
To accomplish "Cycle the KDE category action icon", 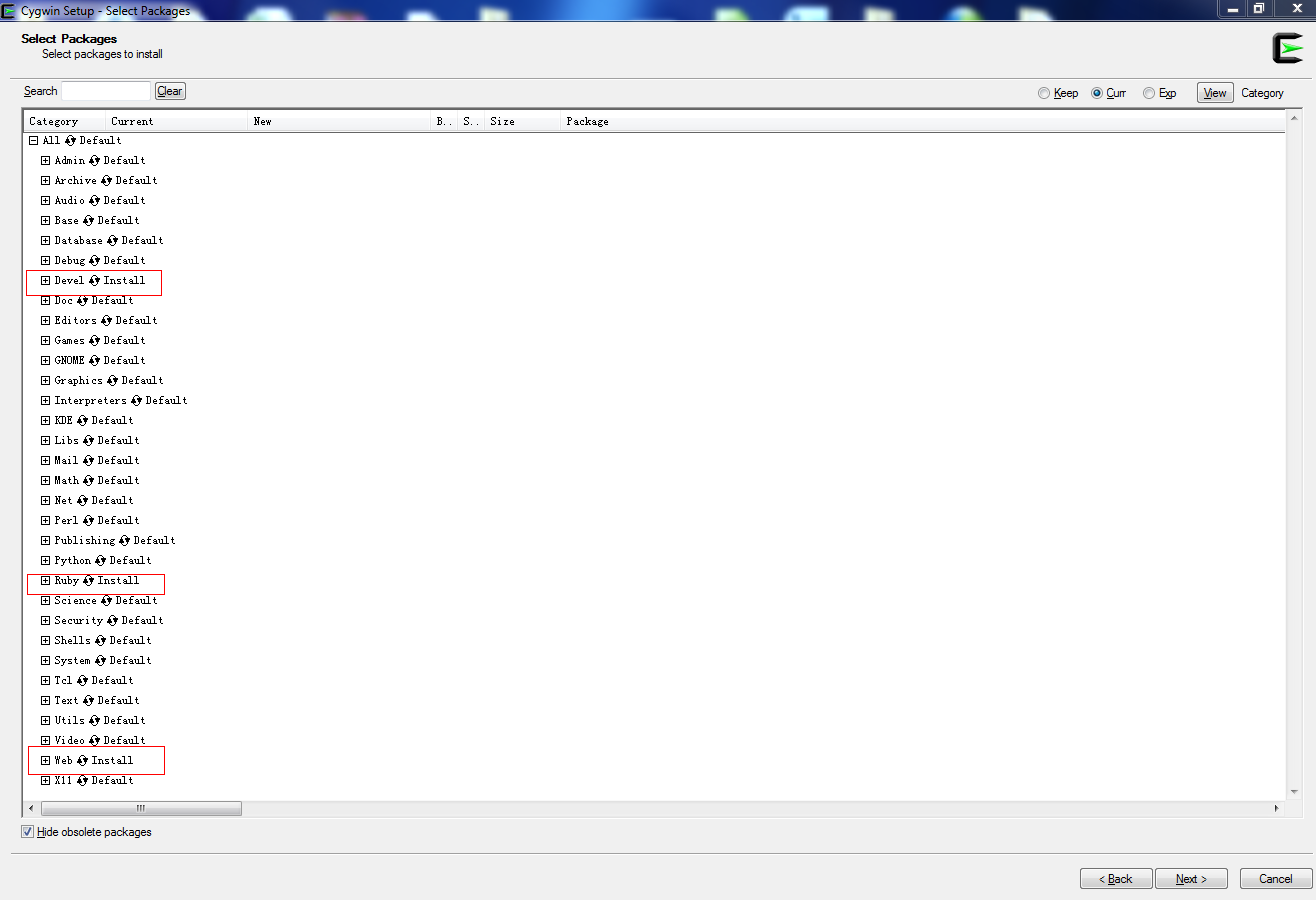I will (82, 421).
